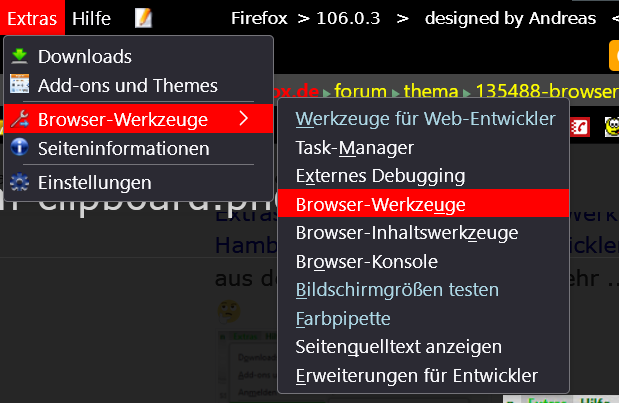The width and height of the screenshot is (619, 403).
Task: Click the Einstellungen gear icon
Action: tap(19, 182)
